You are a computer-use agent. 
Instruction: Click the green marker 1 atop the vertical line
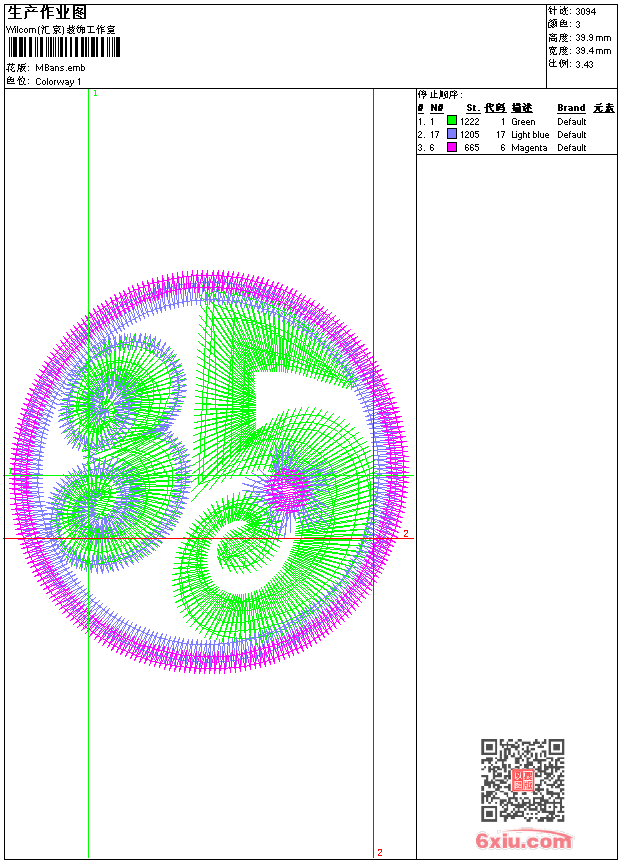click(95, 93)
